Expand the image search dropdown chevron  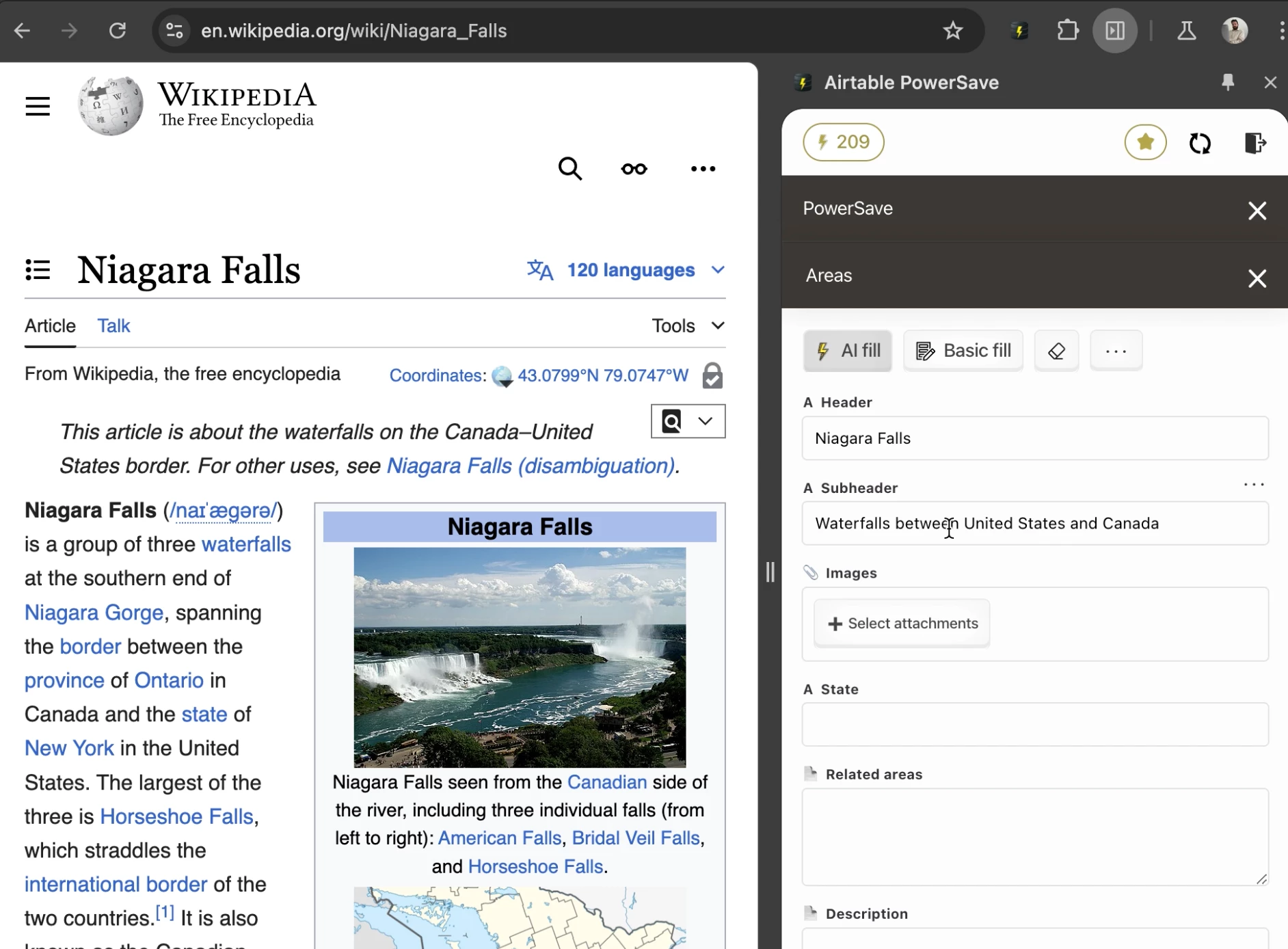tap(706, 421)
